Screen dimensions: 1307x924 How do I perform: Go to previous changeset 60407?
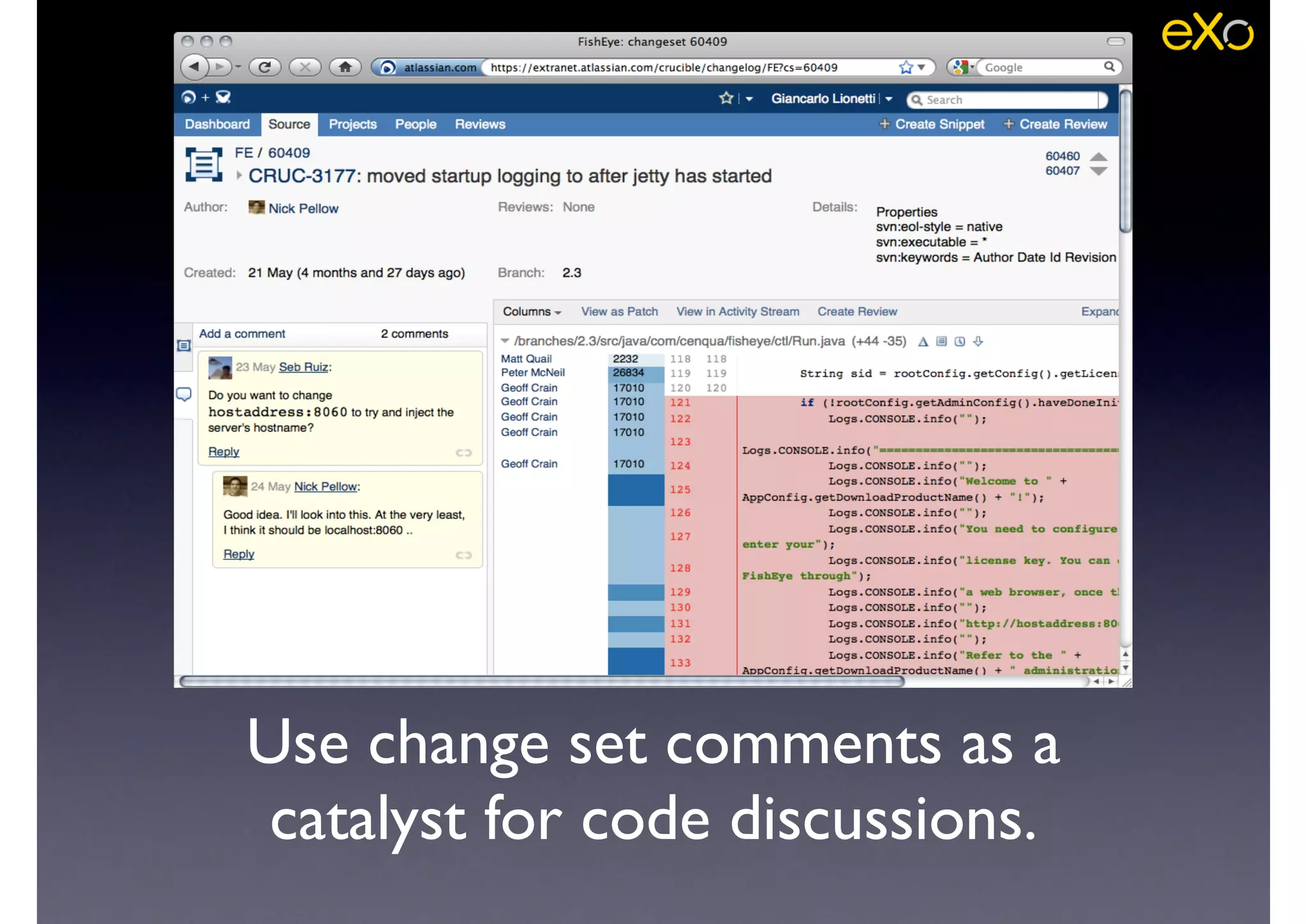coord(1062,171)
